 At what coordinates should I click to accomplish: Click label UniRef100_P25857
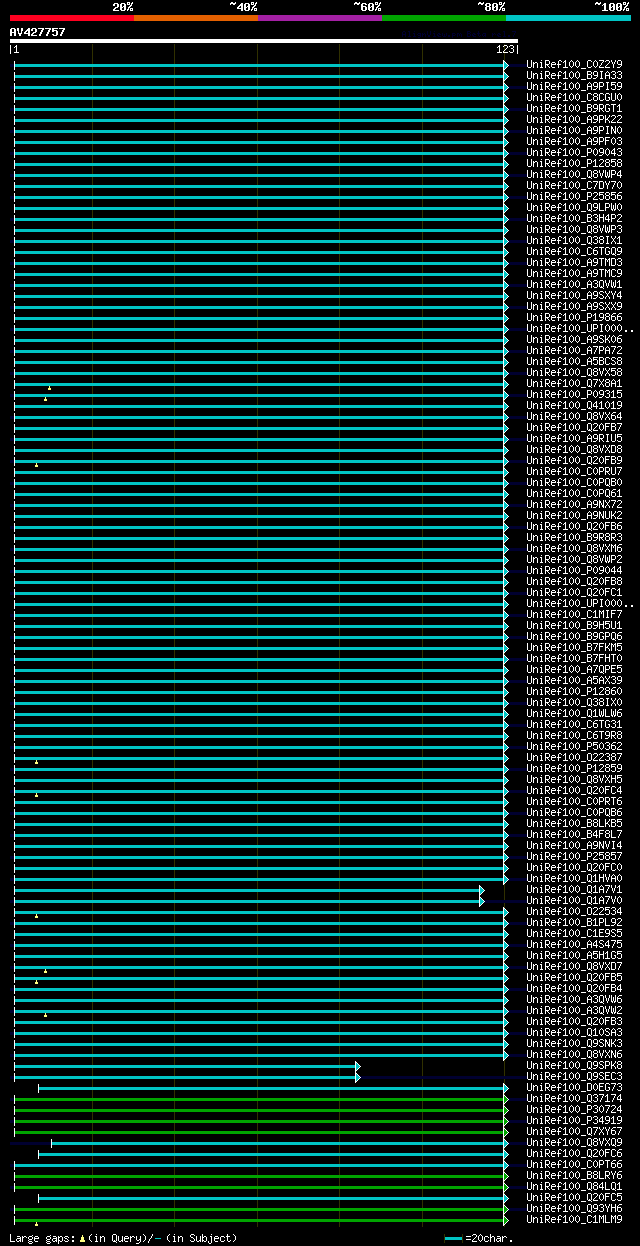(574, 856)
